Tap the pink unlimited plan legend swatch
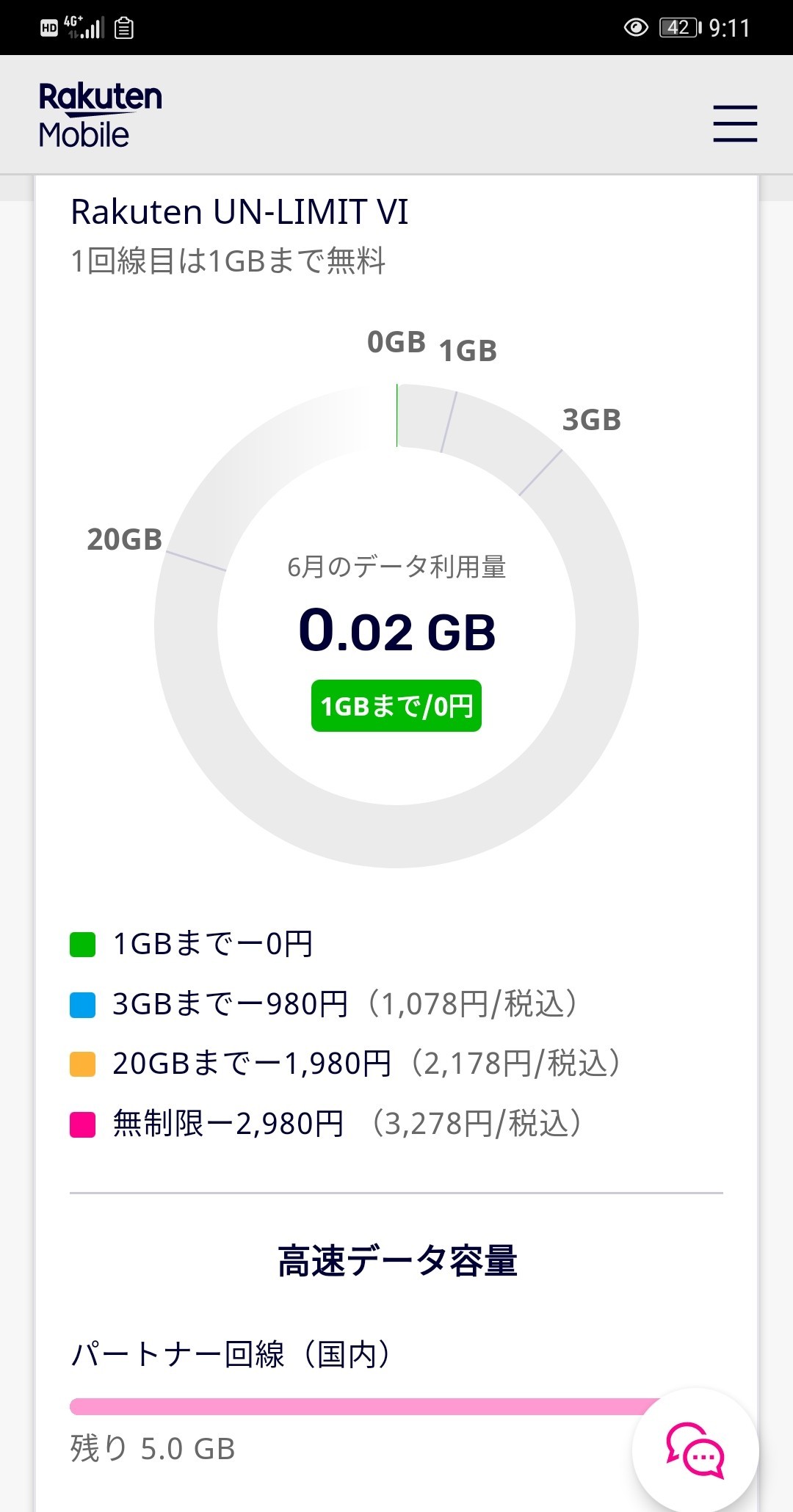This screenshot has height=1512, width=793. point(82,1124)
